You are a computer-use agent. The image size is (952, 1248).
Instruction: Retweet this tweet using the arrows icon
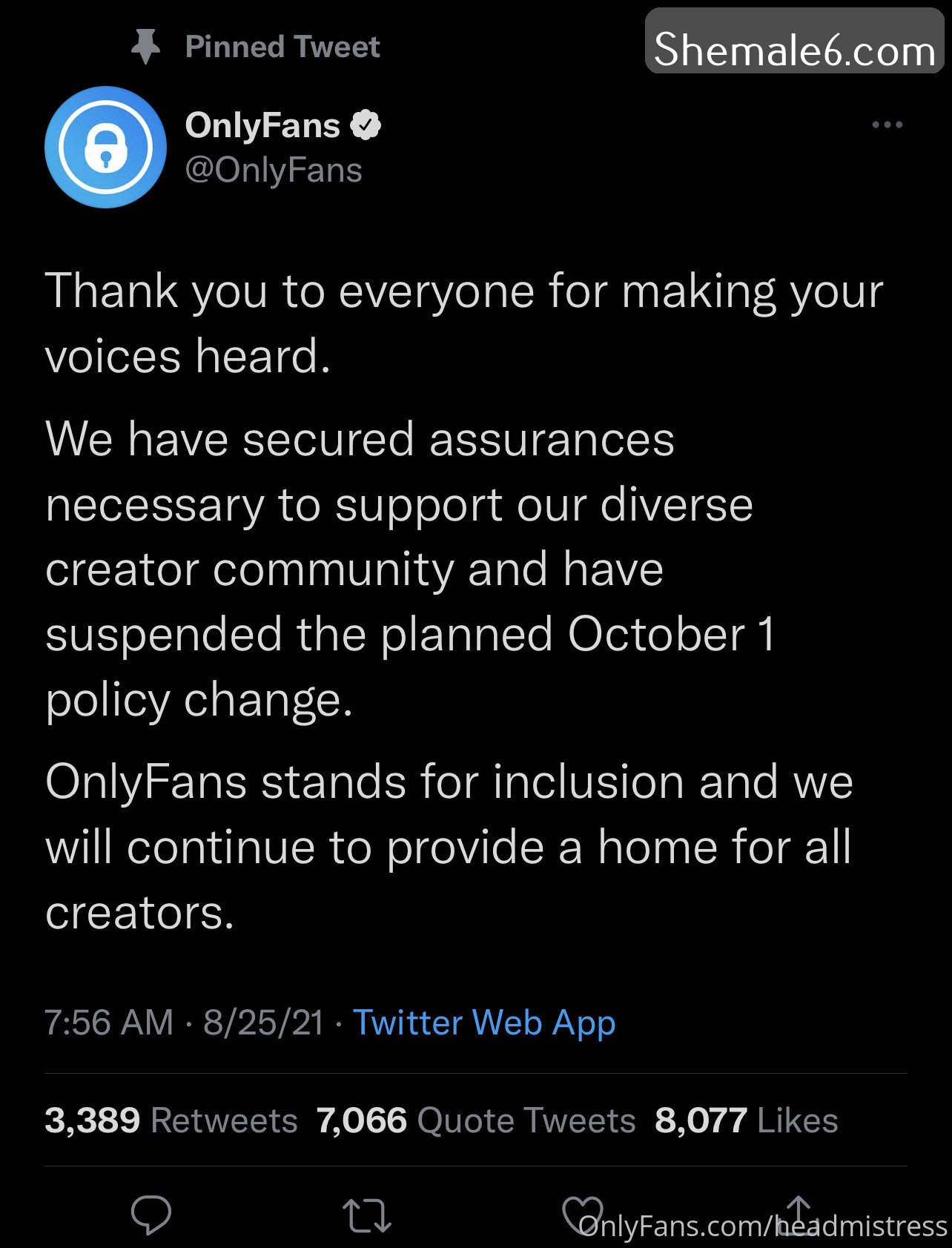(x=366, y=1216)
